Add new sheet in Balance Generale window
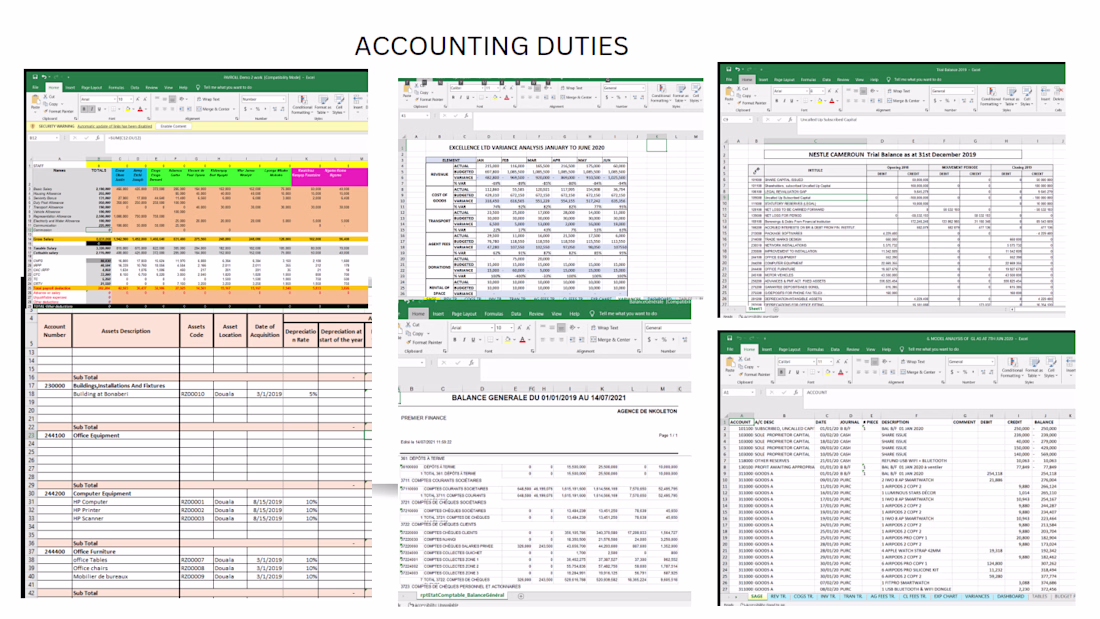 click(521, 596)
